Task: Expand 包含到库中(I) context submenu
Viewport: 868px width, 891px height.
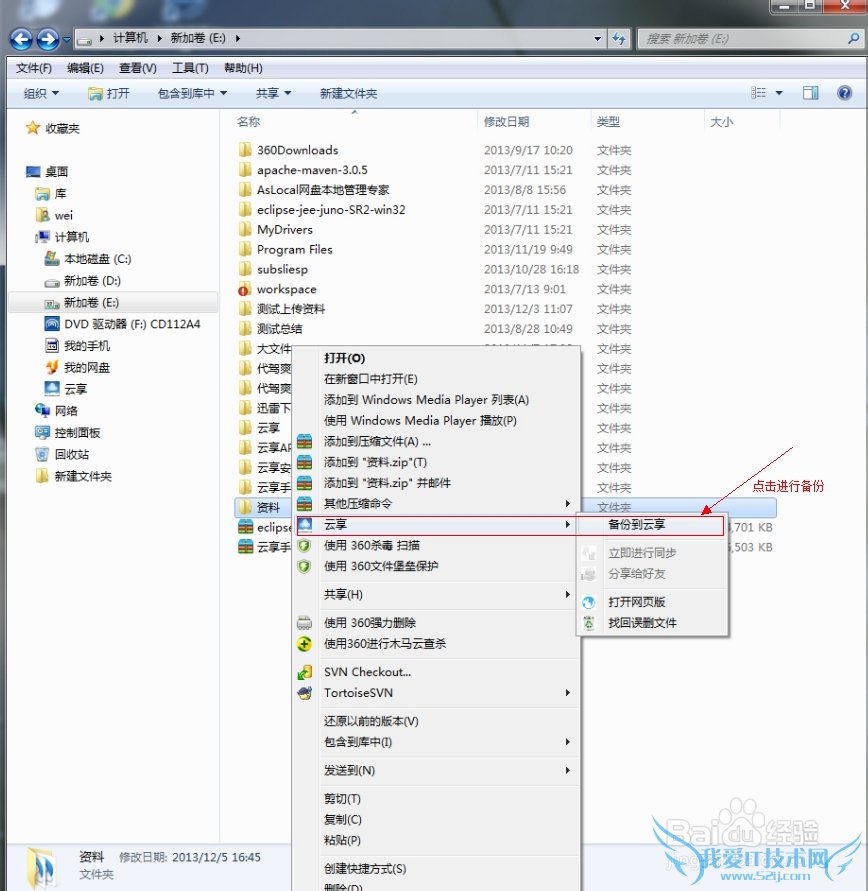Action: pos(436,742)
